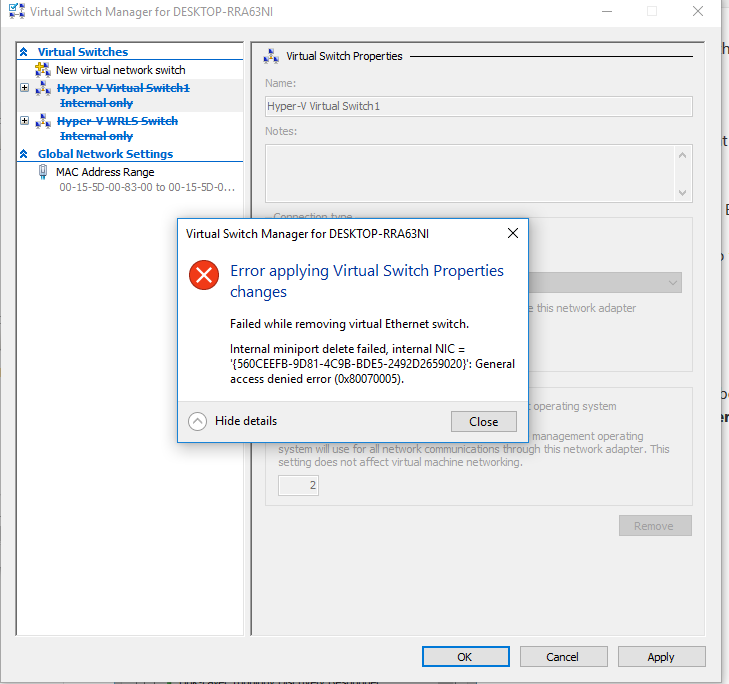Collapse the Virtual Switches section
This screenshot has height=684, width=729.
coord(24,52)
